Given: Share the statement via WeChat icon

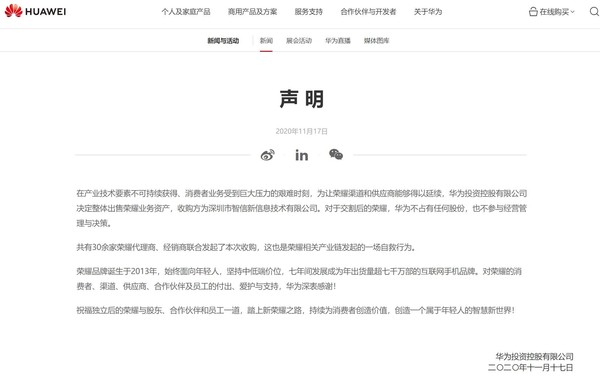Looking at the screenshot, I should click(x=336, y=154).
